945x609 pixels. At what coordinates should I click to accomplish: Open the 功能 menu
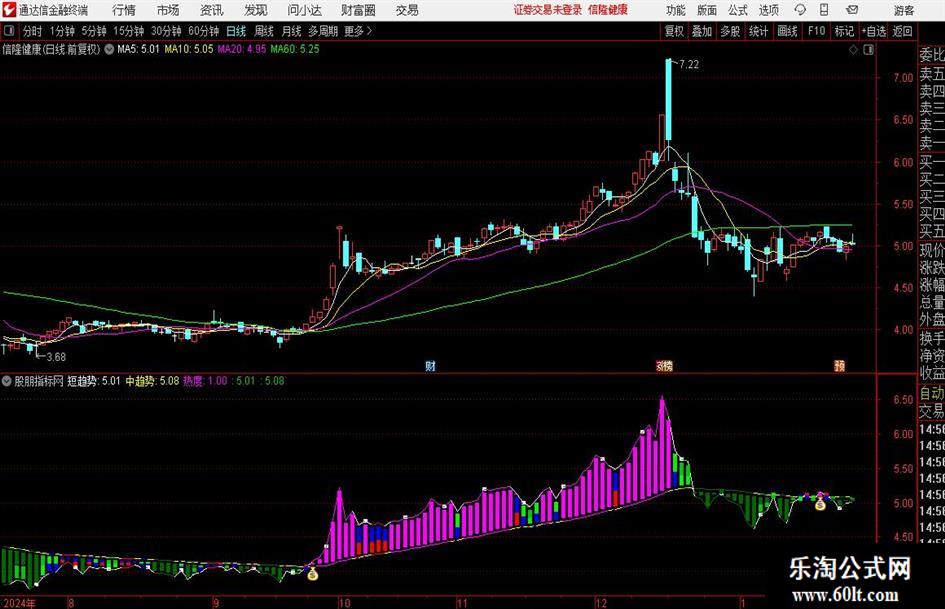pyautogui.click(x=676, y=10)
